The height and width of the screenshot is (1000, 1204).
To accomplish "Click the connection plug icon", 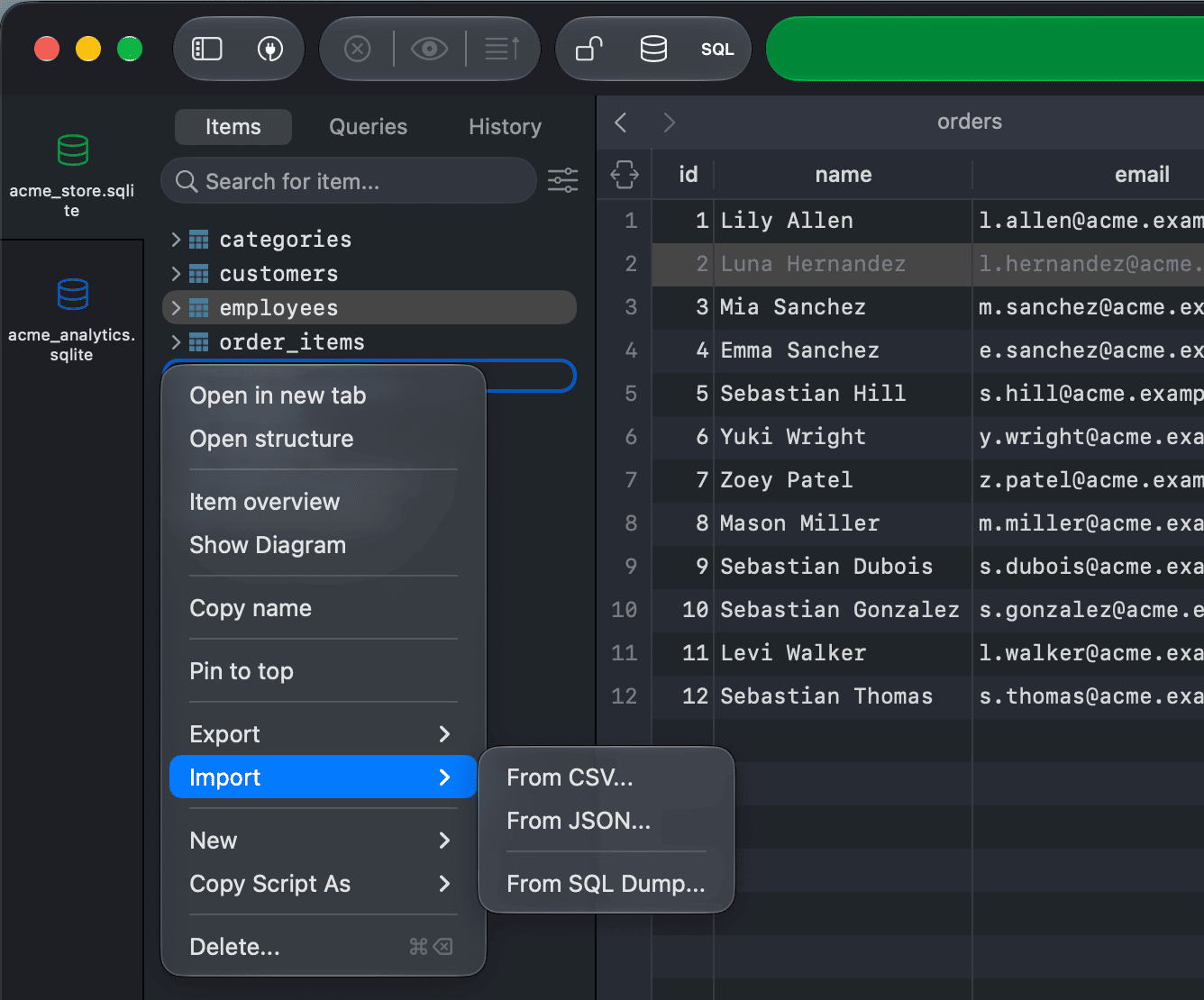I will tap(270, 49).
